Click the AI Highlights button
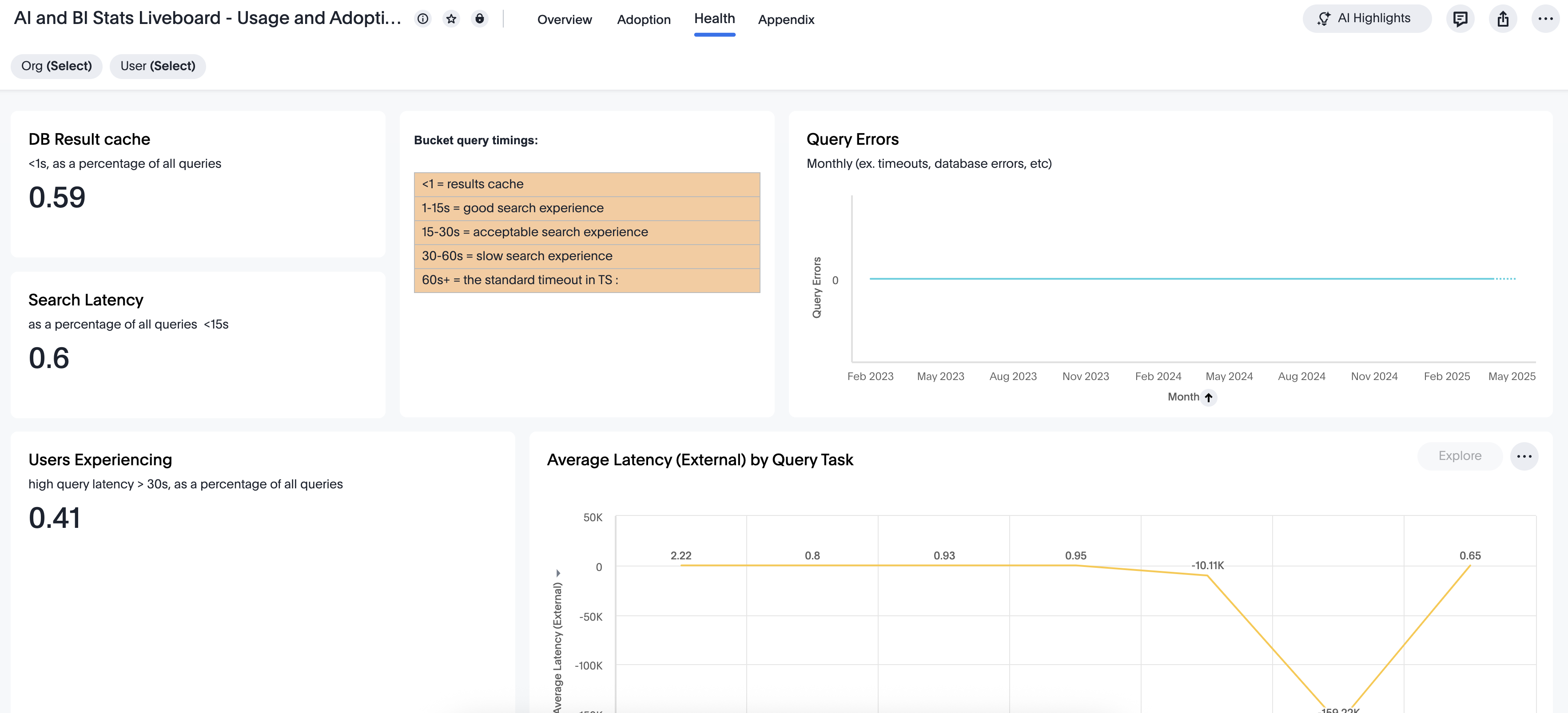Viewport: 1568px width, 713px height. (1366, 18)
